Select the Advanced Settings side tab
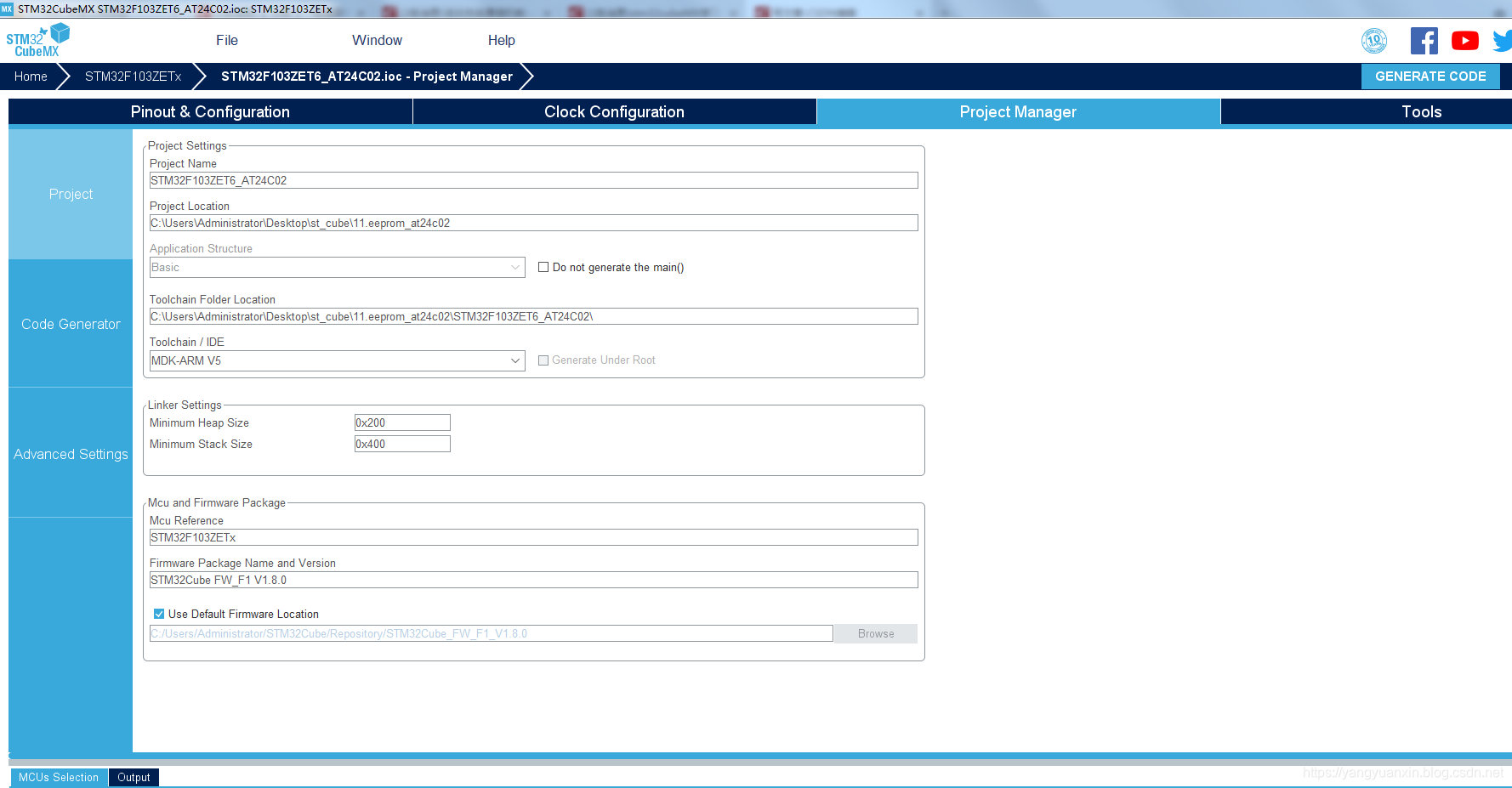This screenshot has height=788, width=1512. [x=71, y=454]
